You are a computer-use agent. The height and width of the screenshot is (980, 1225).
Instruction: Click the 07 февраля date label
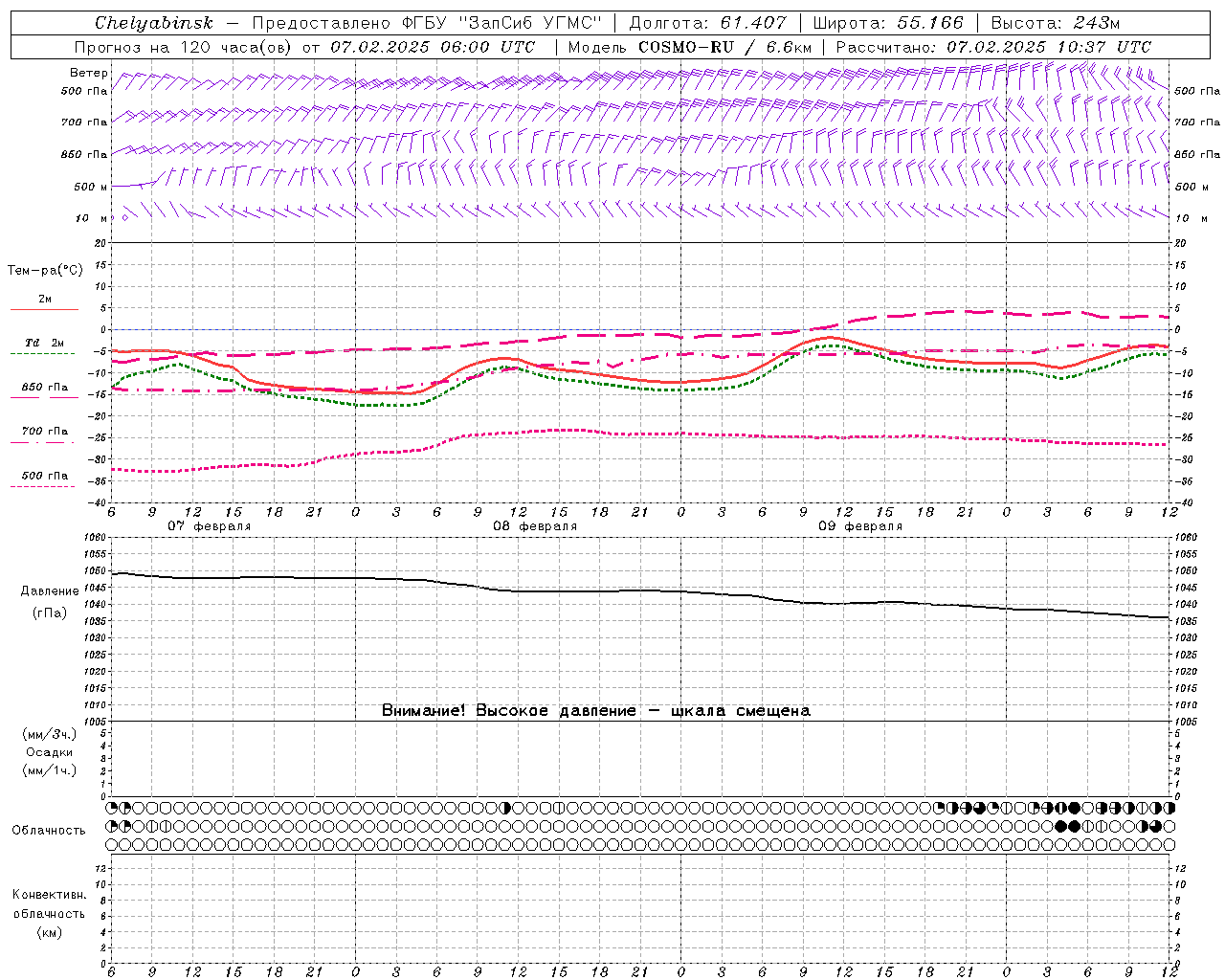click(x=210, y=526)
